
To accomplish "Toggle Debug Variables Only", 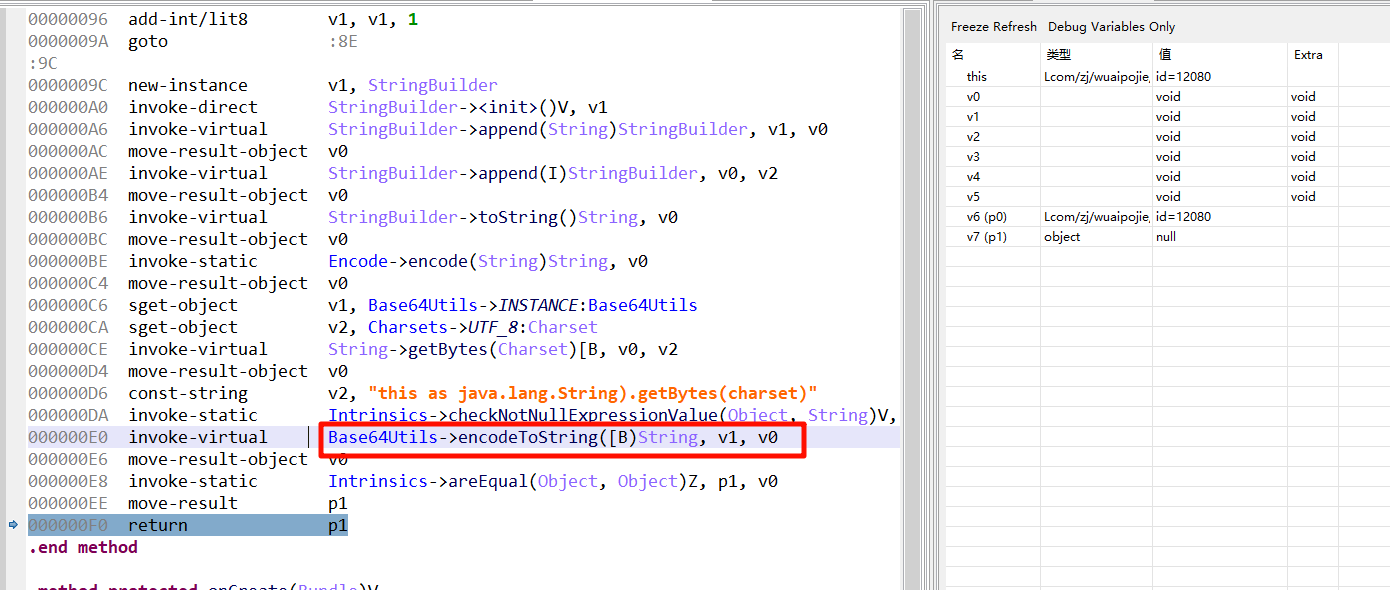I will (x=1111, y=27).
